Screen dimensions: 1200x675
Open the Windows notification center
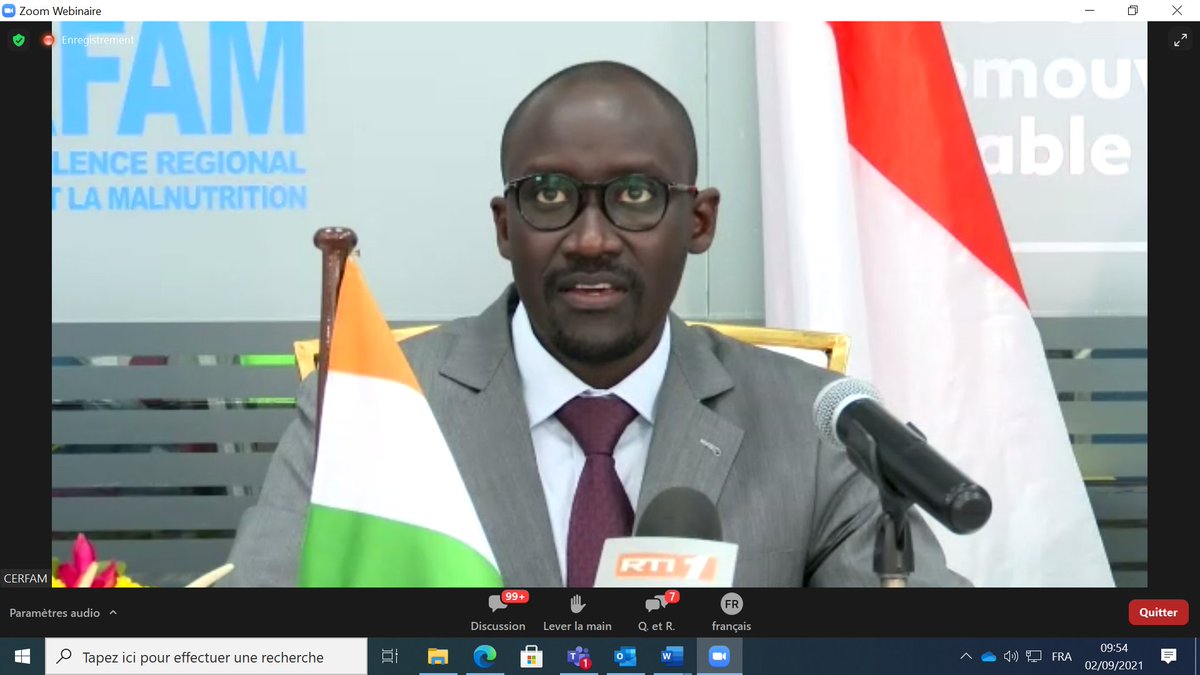(1169, 657)
